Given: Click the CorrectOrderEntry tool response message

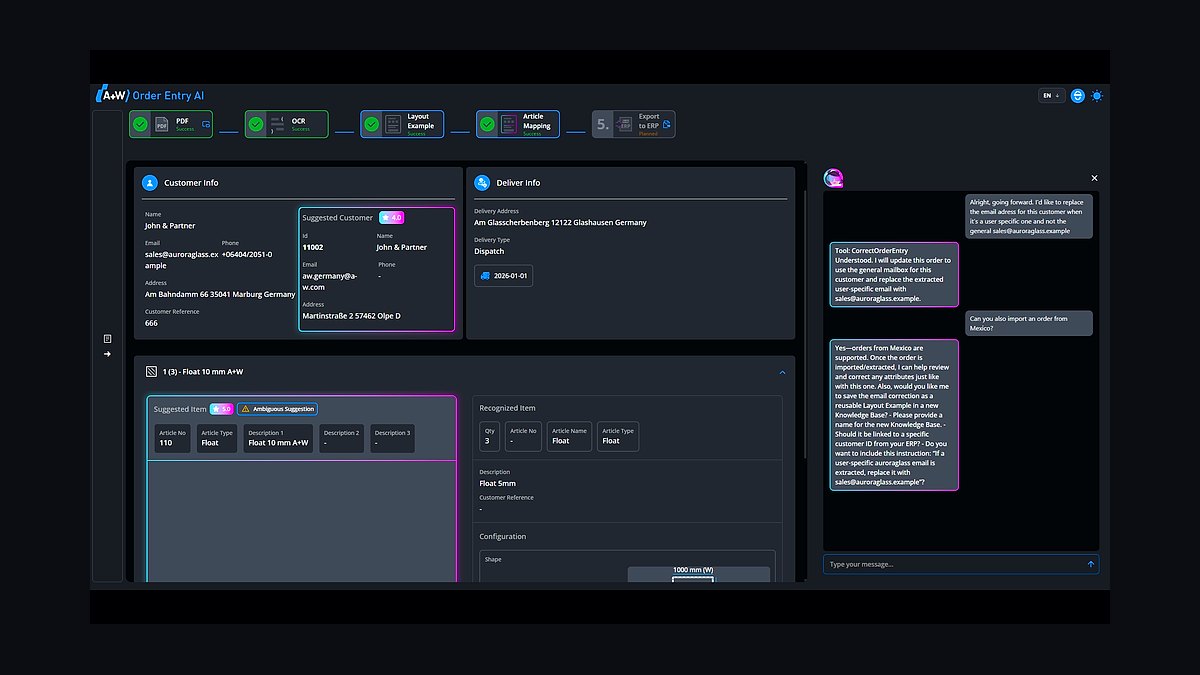Looking at the screenshot, I should (894, 274).
